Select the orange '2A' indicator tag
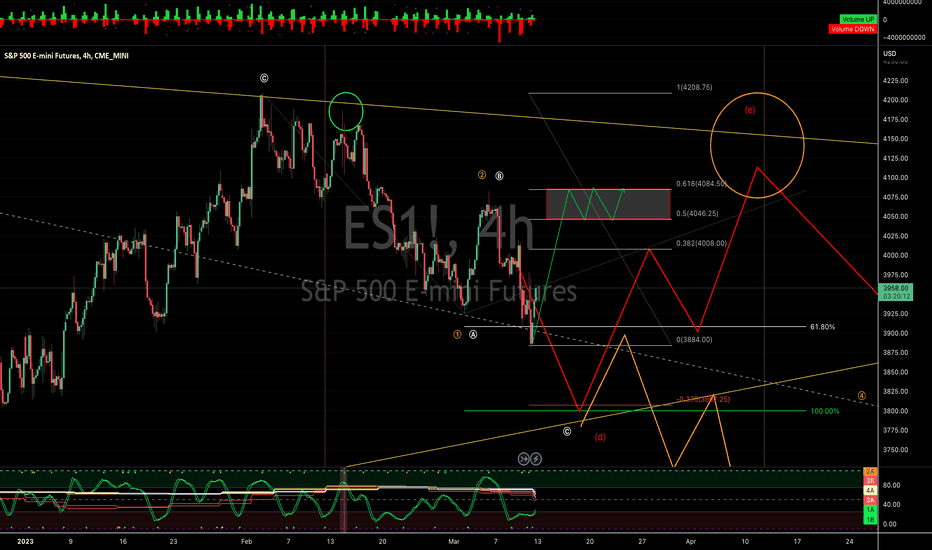Viewport: 932px width, 550px height. pyautogui.click(x=870, y=472)
